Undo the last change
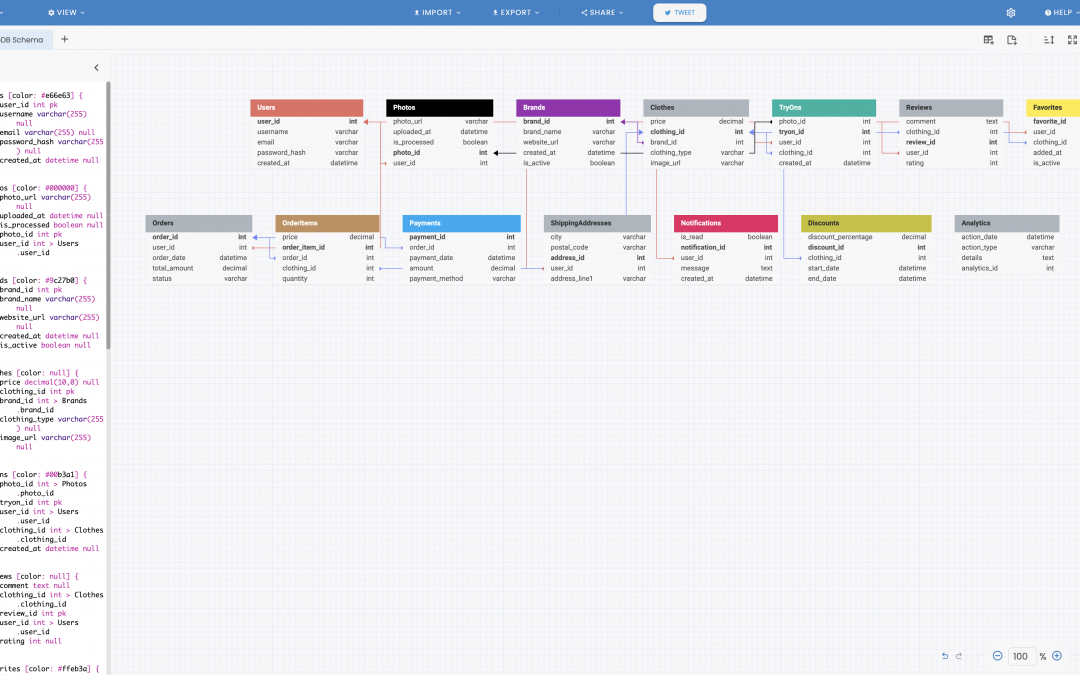 (945, 656)
